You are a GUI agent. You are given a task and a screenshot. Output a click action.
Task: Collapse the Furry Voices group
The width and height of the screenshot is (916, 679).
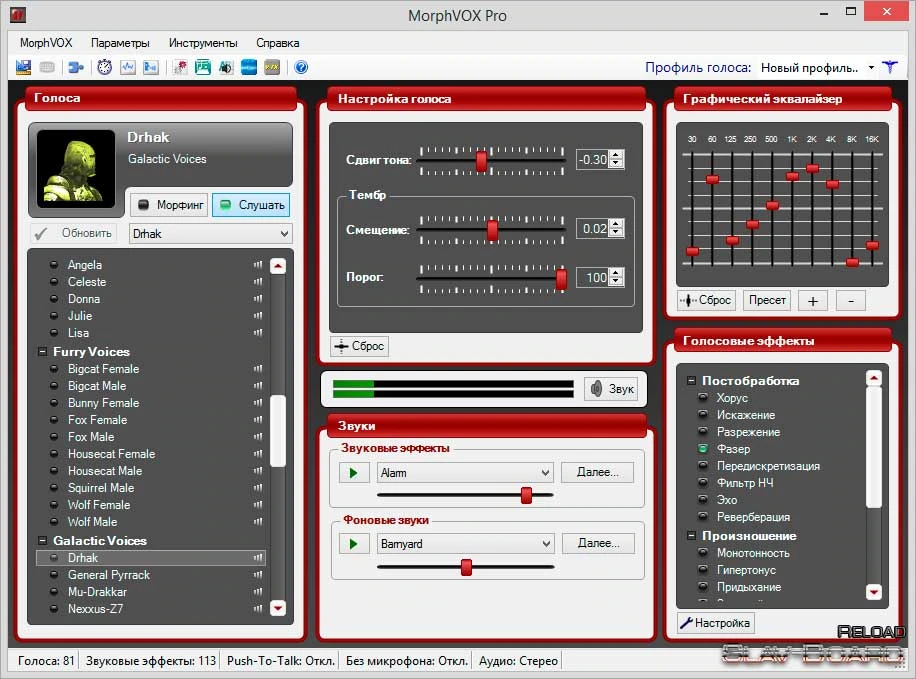click(x=42, y=352)
